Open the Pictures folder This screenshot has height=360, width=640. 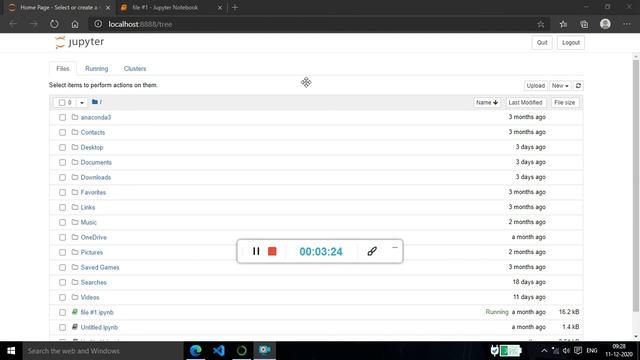(x=92, y=253)
